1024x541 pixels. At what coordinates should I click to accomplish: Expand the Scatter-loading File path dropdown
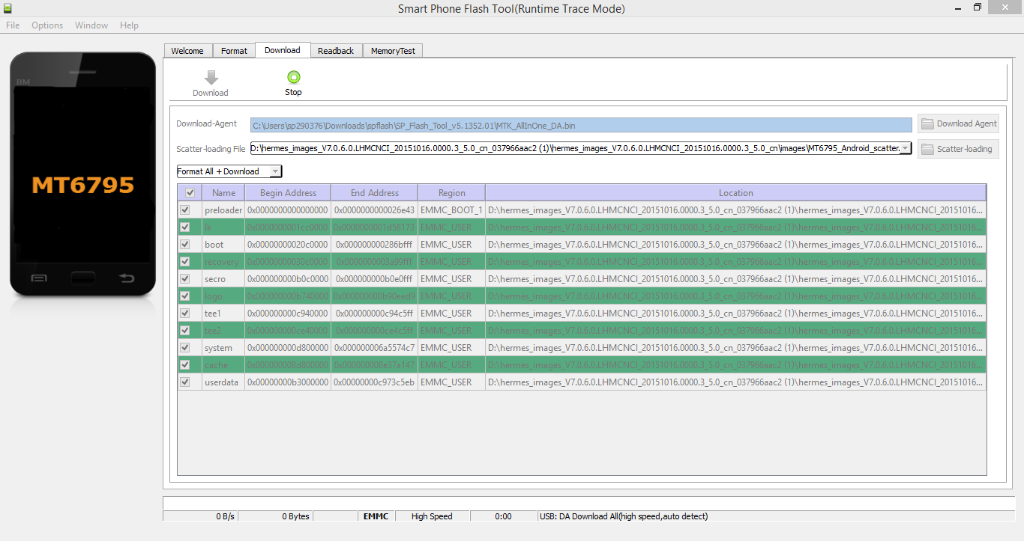905,148
